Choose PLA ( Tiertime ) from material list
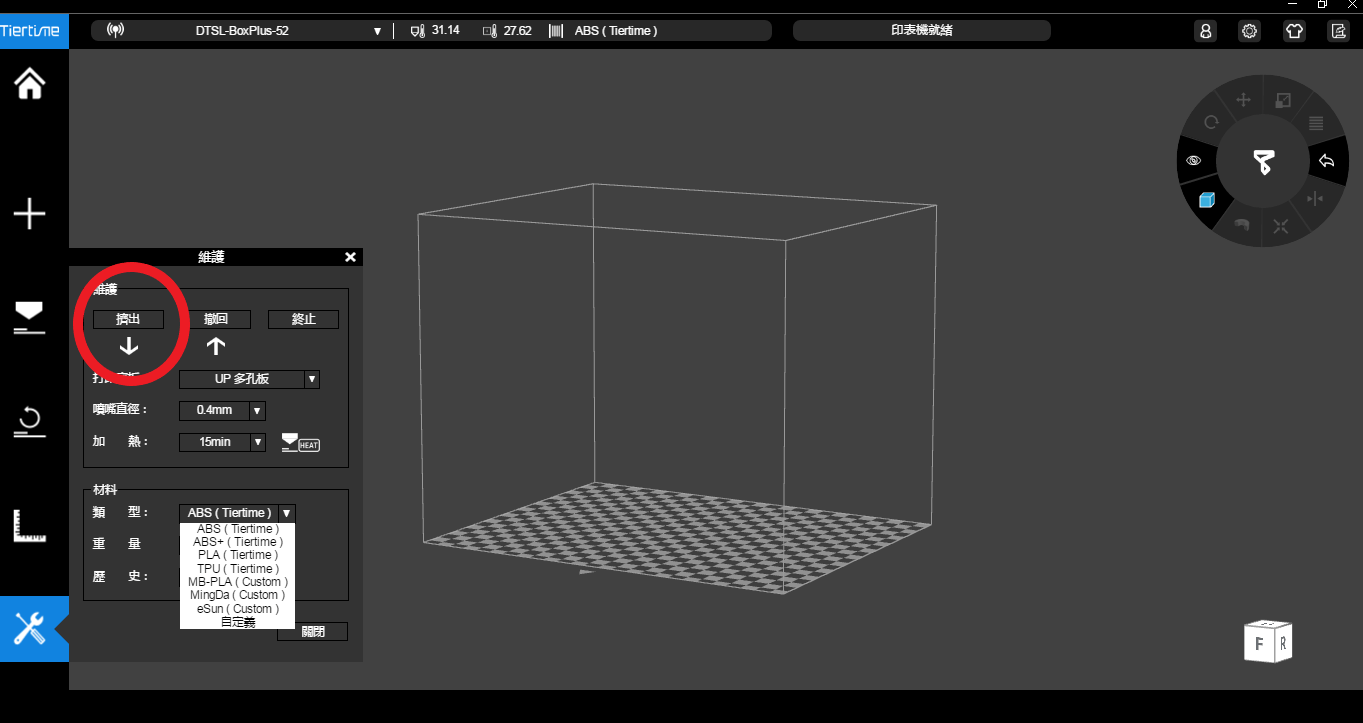Viewport: 1363px width, 723px height. (237, 555)
